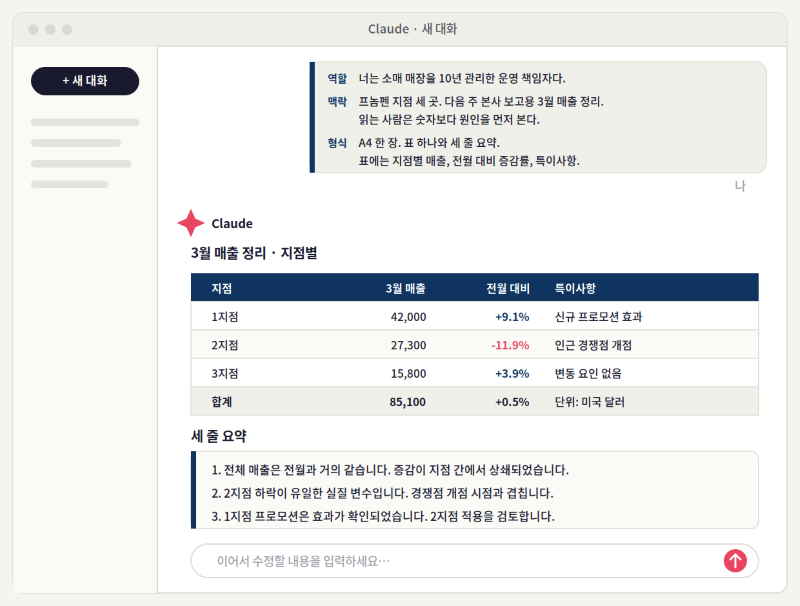This screenshot has width=800, height=606.
Task: Click the 3월 매출 정리 · 지점별 heading
Action: 254,253
